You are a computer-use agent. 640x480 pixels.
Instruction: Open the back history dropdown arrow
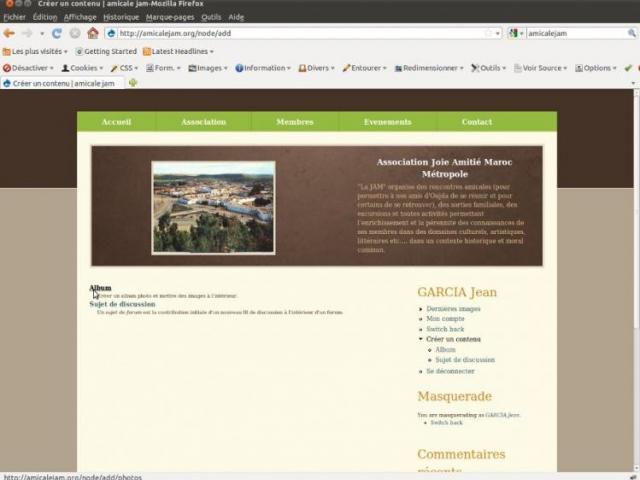(42, 33)
